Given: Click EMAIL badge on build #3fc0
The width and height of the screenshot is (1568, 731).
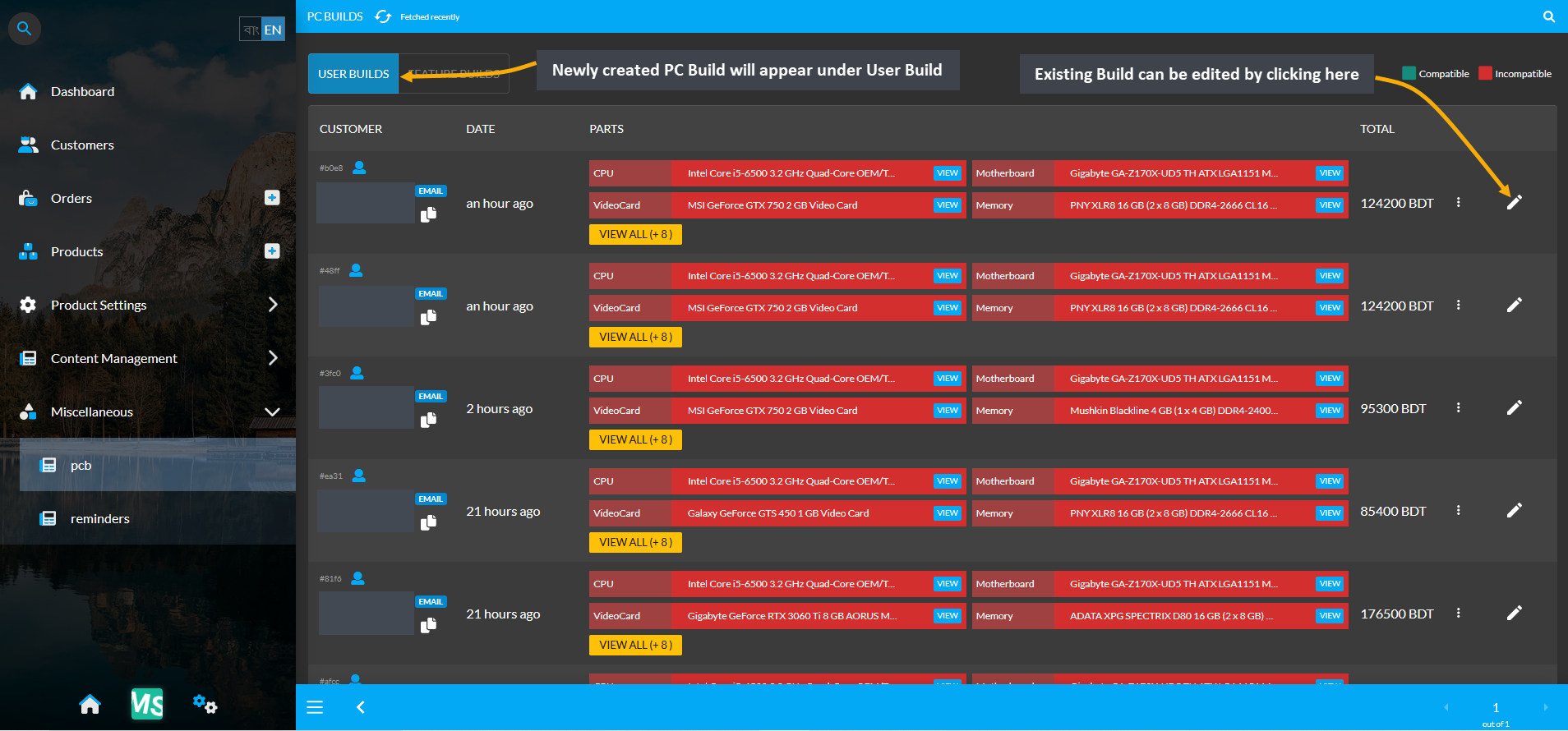Looking at the screenshot, I should click(x=431, y=396).
